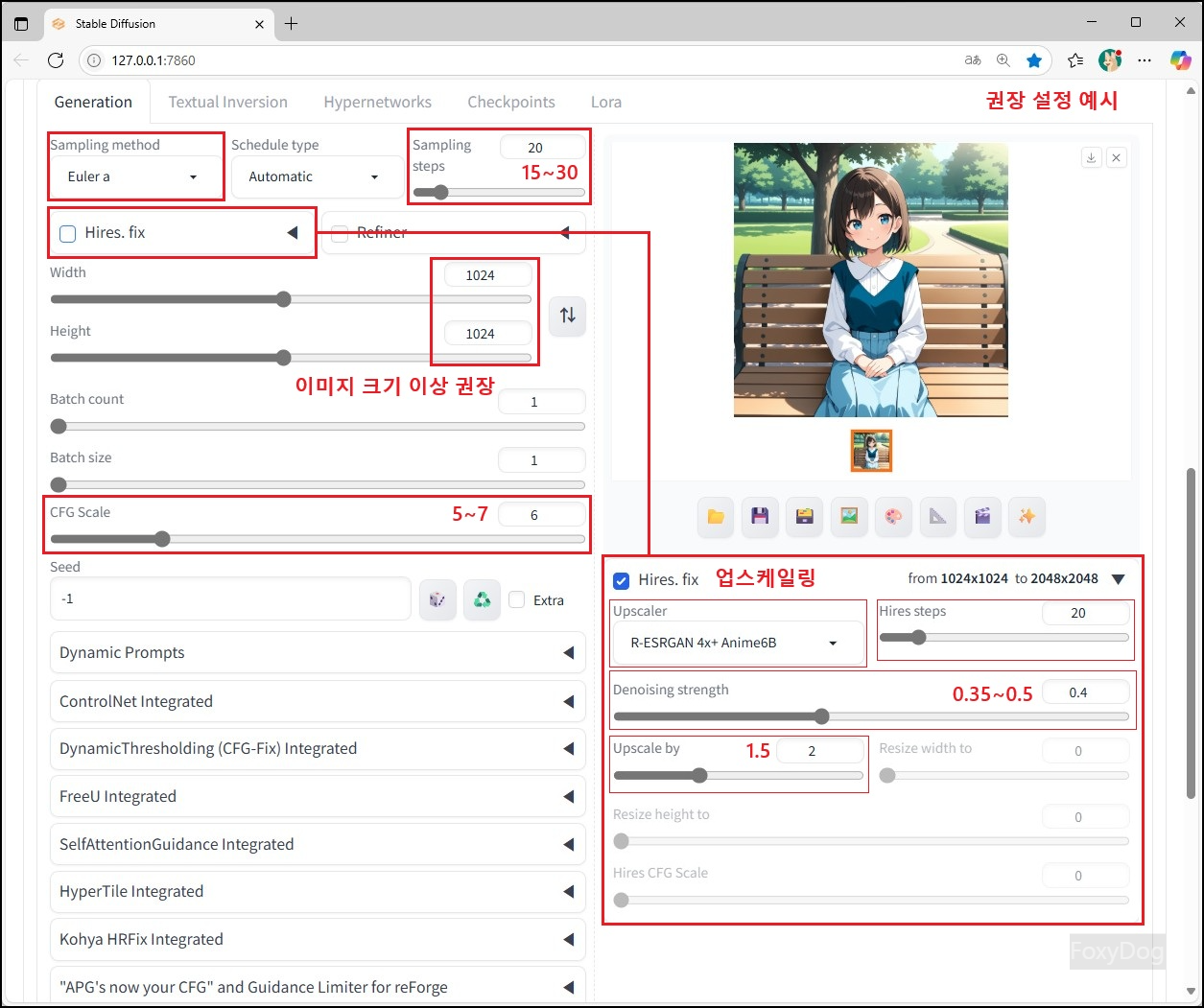Expand HyperTile Integrated section
Viewport: 1204px width, 1008px height.
point(318,892)
